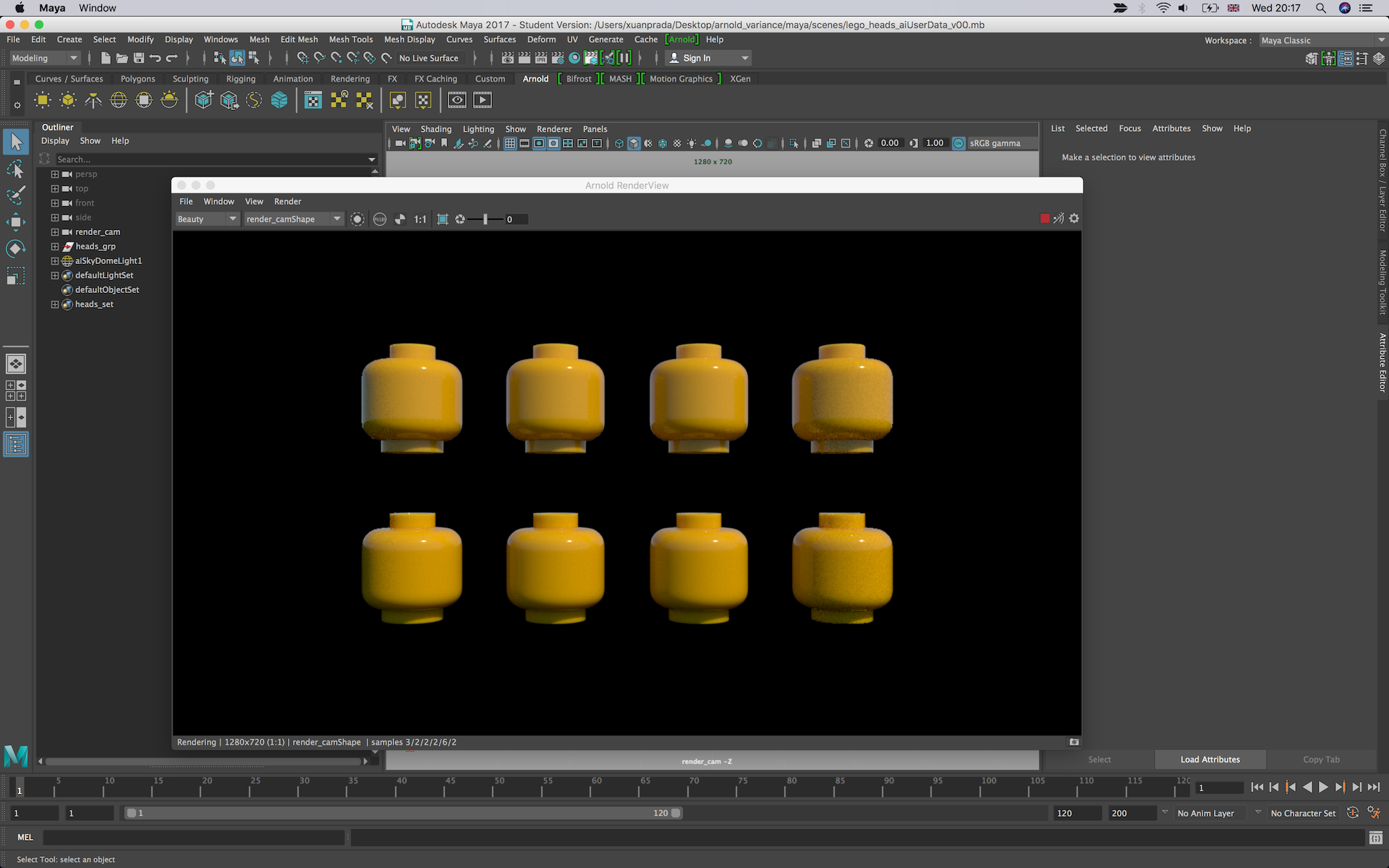This screenshot has height=868, width=1389.
Task: Open the render_camShape camera dropdown
Action: 293,219
